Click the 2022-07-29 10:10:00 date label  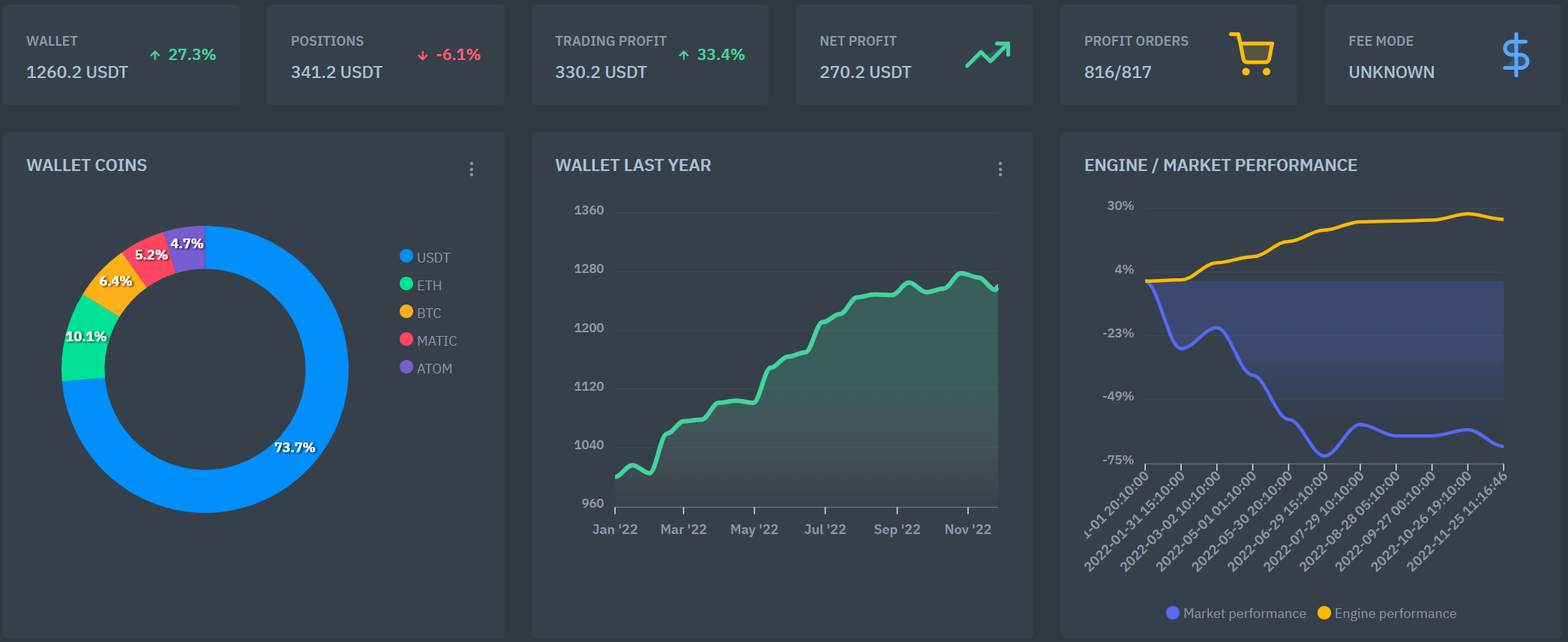(x=1313, y=522)
